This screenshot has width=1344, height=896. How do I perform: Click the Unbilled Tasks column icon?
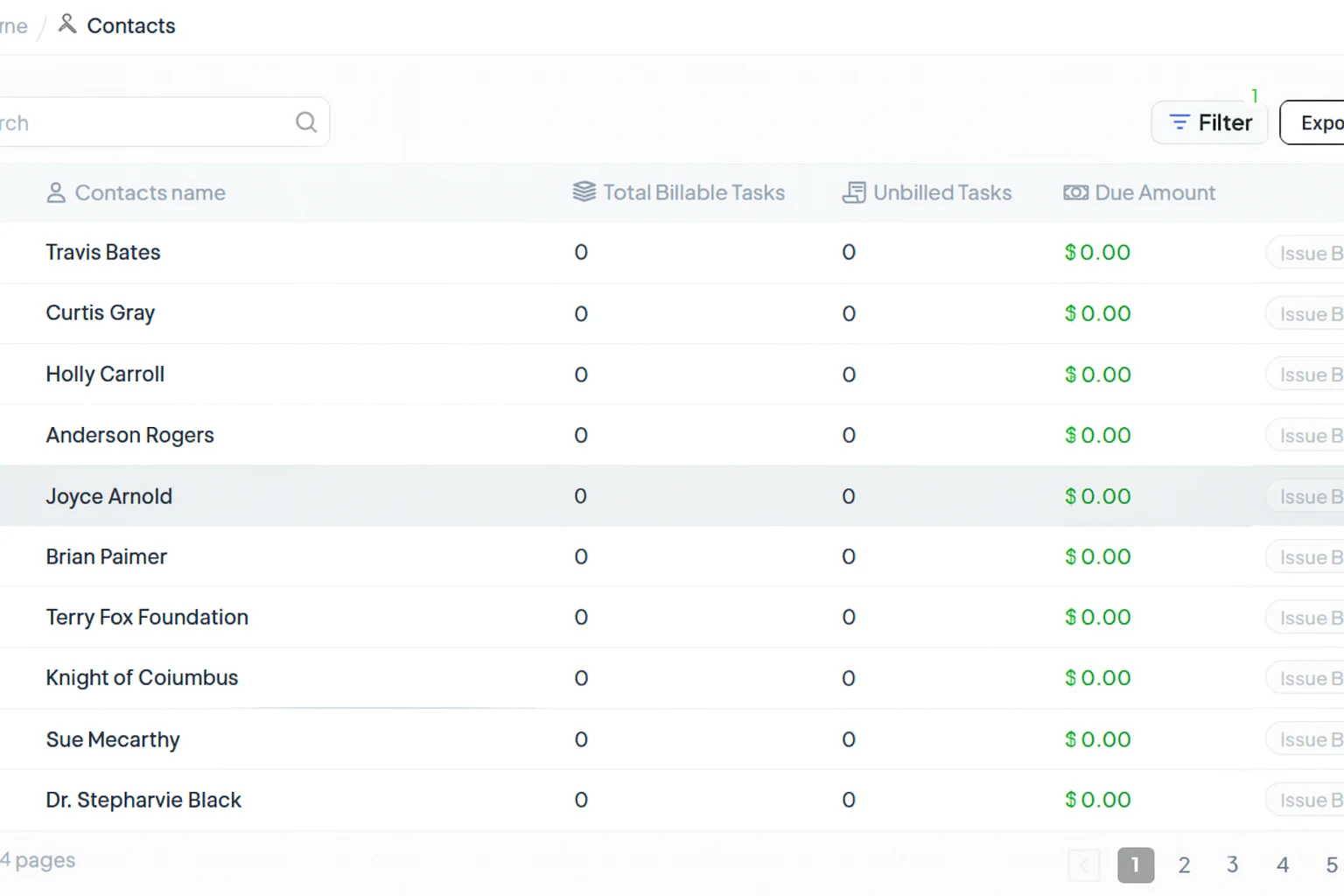pyautogui.click(x=853, y=192)
